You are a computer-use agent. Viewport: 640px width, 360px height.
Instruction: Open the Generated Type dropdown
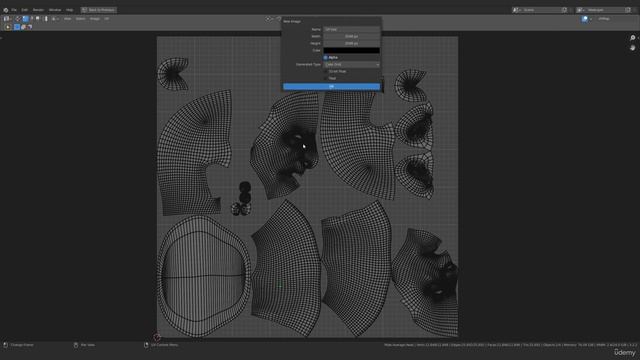tap(351, 64)
